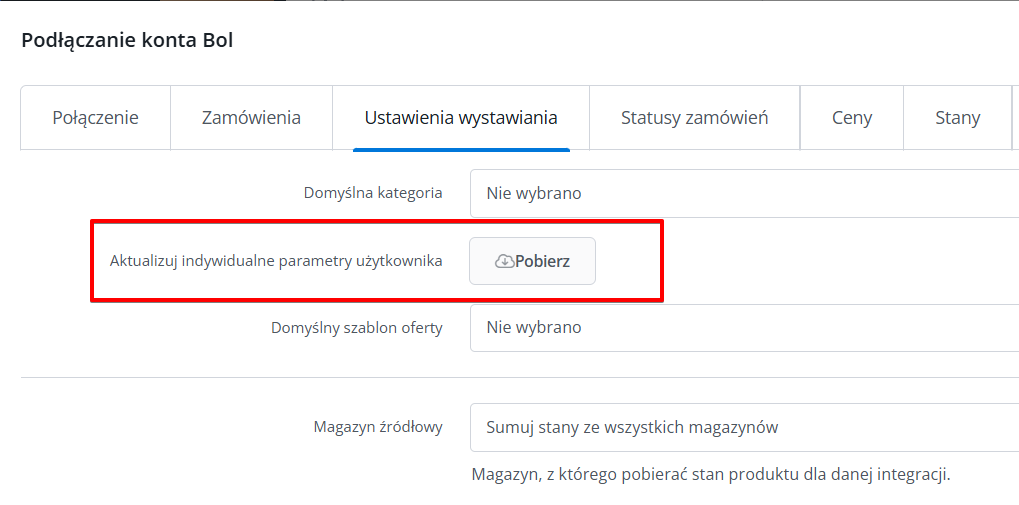Click the Magazyn źródłowy field label
The image size is (1019, 505).
(378, 427)
